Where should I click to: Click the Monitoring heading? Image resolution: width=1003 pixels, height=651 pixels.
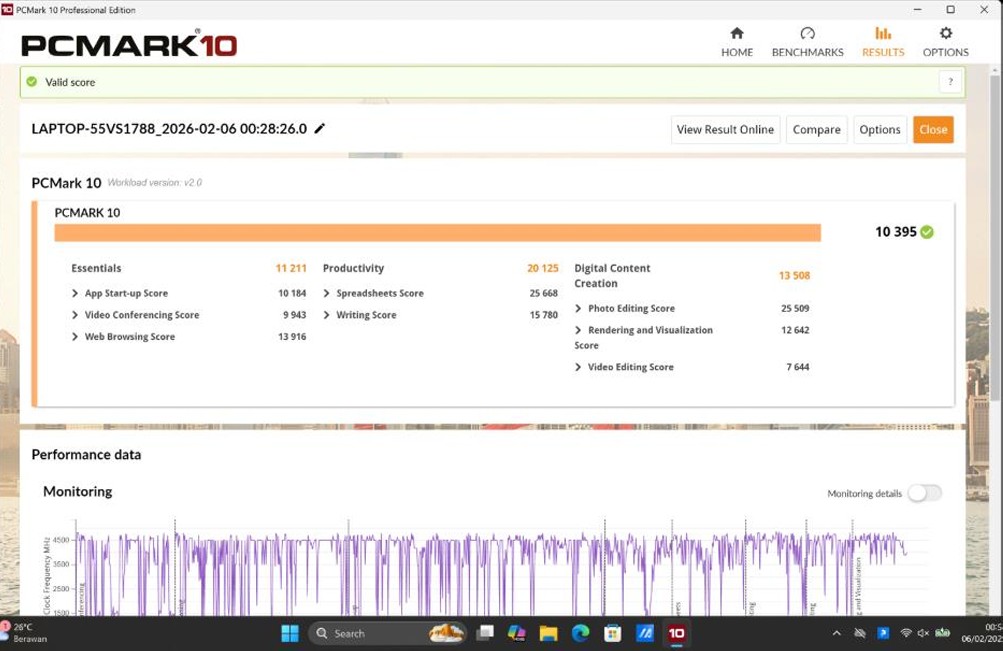pyautogui.click(x=77, y=492)
